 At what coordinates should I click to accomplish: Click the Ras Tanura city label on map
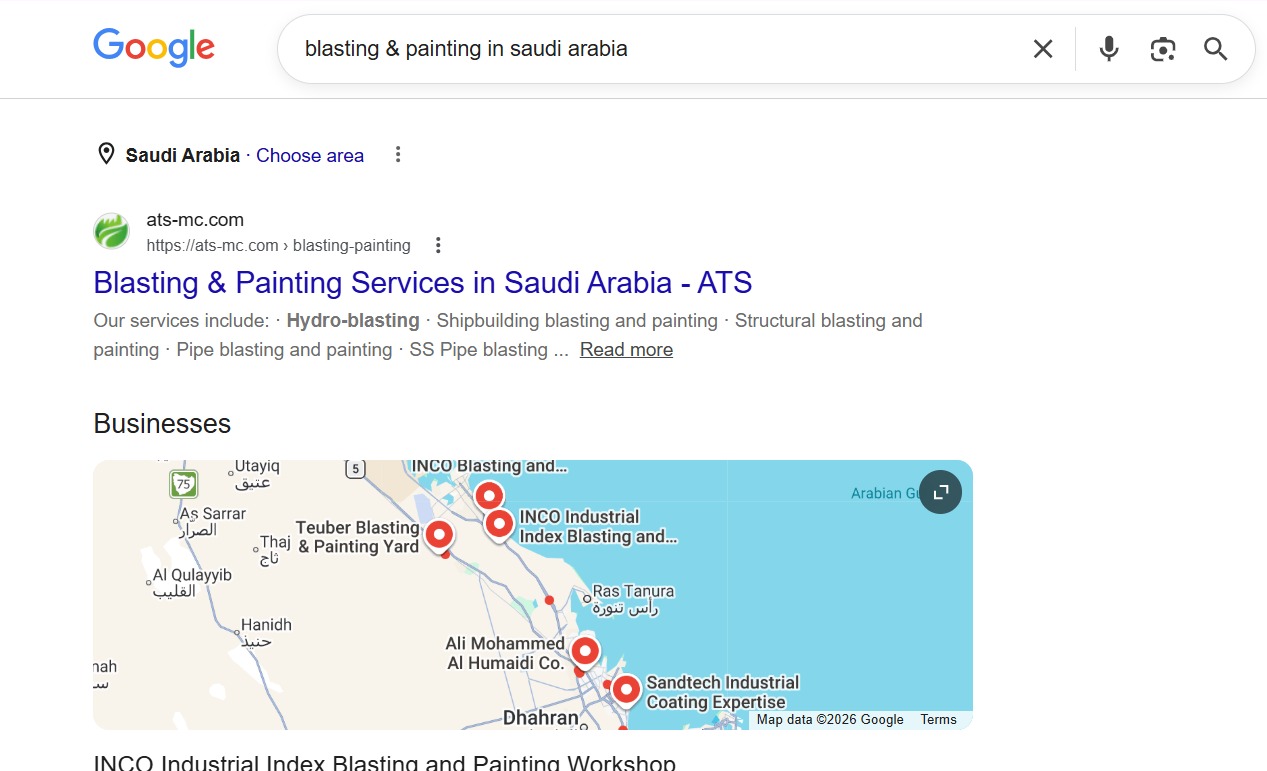[x=633, y=600]
